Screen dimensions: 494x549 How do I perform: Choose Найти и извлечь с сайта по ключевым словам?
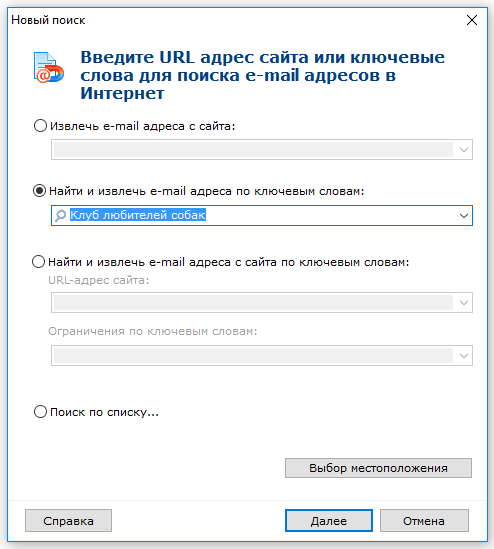click(39, 262)
